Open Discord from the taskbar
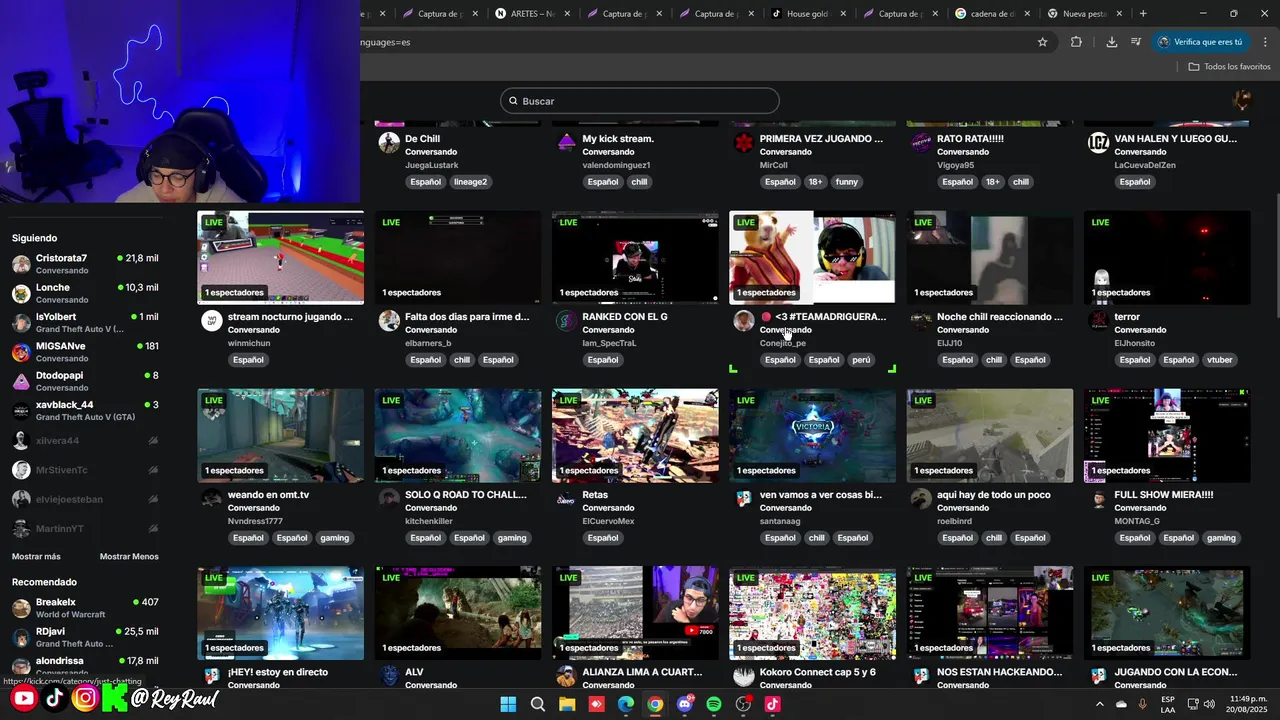1280x720 pixels. coord(685,704)
